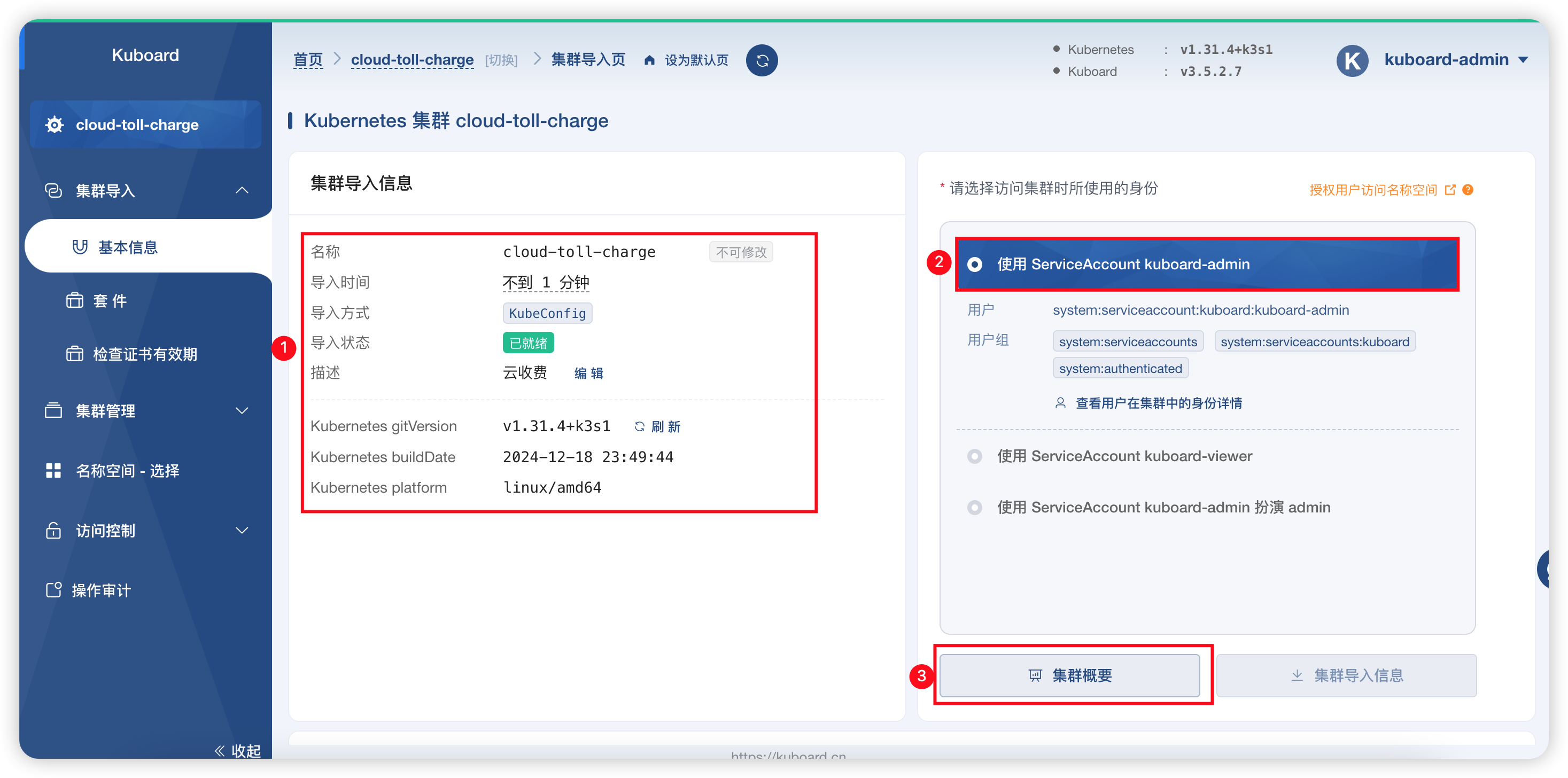1568x778 pixels.
Task: Click the 集群导入信息 download button
Action: point(1346,675)
